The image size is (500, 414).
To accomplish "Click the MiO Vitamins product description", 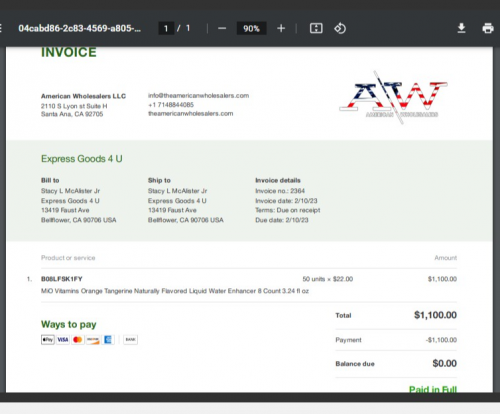I will pos(175,291).
